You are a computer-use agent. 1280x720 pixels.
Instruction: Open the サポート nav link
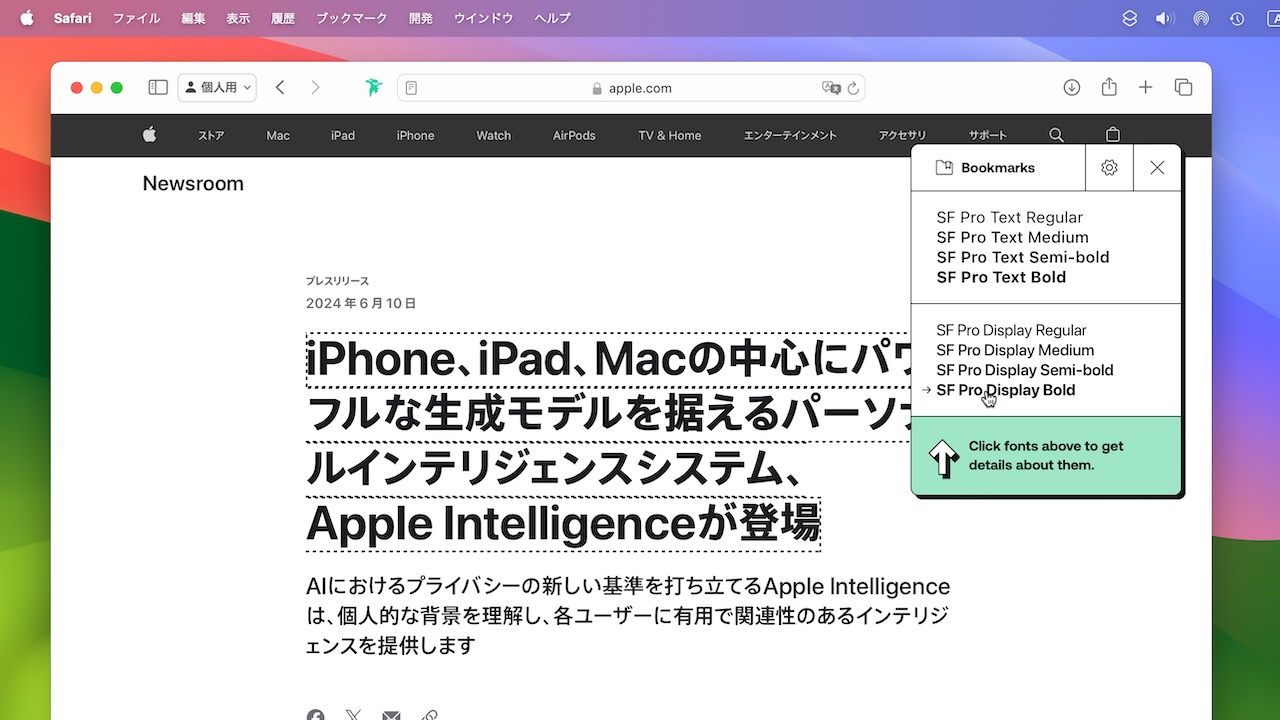click(x=987, y=136)
